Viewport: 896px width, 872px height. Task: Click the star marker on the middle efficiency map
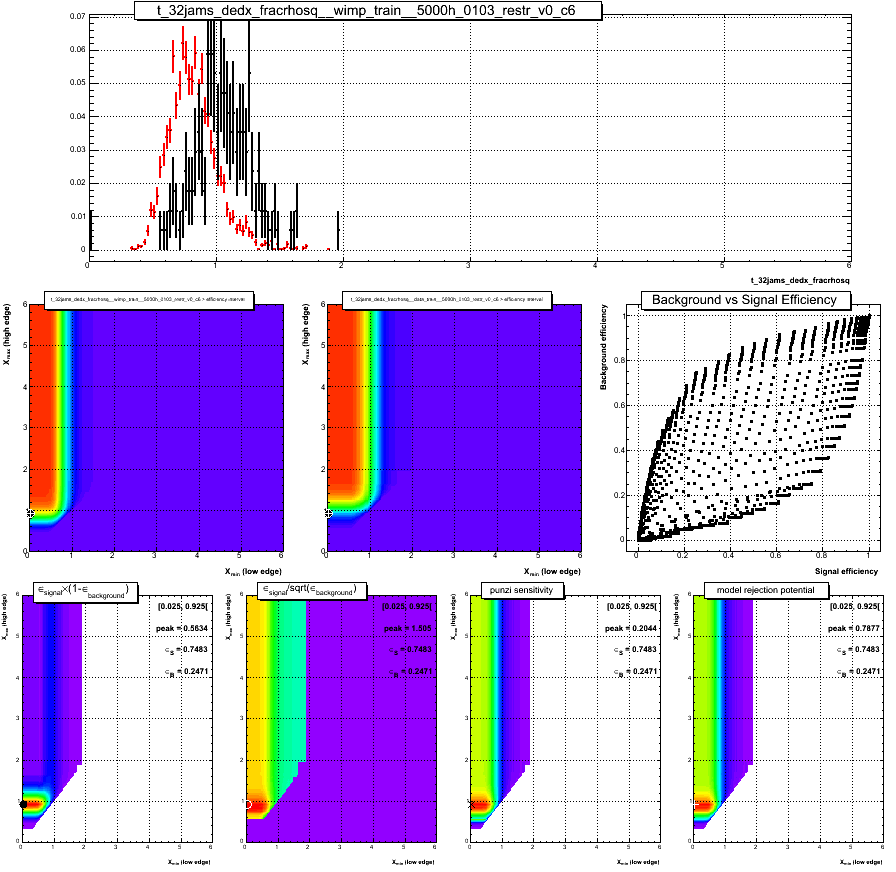click(x=329, y=513)
